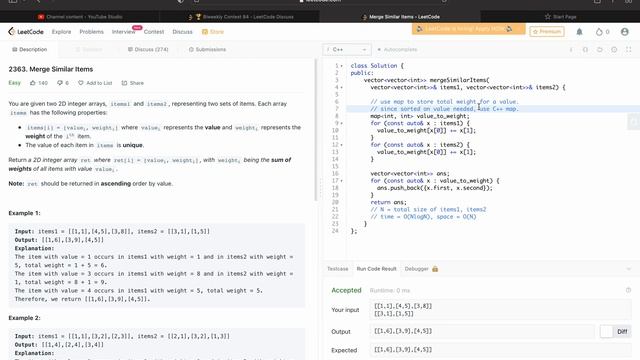Click the streak flame counter icon
Image resolution: width=640 pixels, height=360 pixels.
tap(599, 31)
